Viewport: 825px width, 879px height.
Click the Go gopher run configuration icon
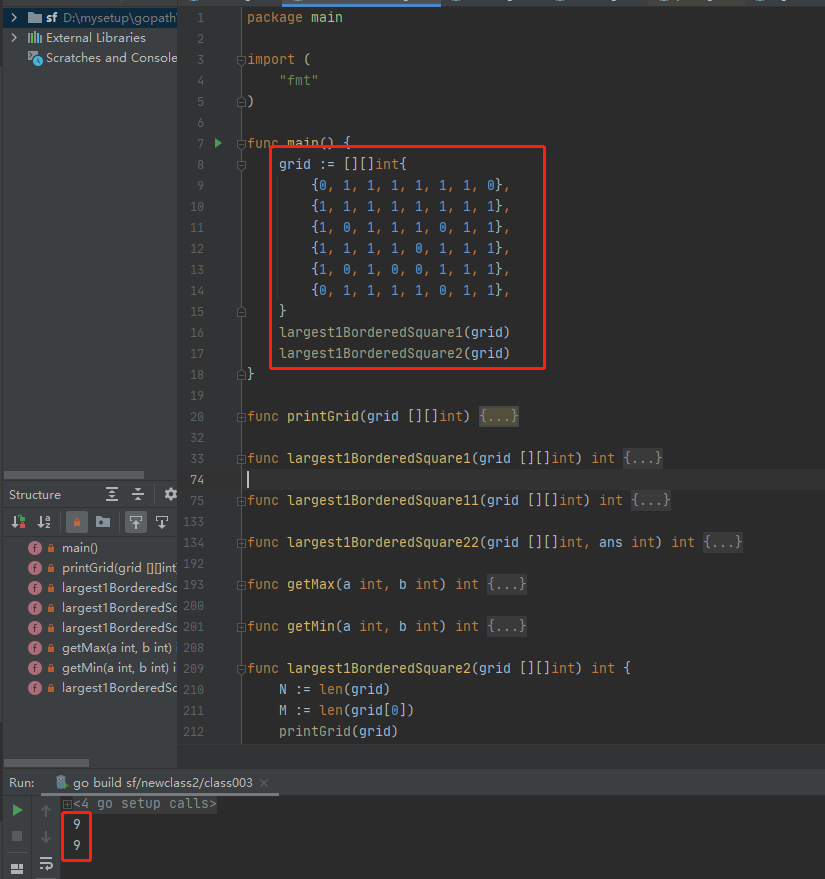62,782
